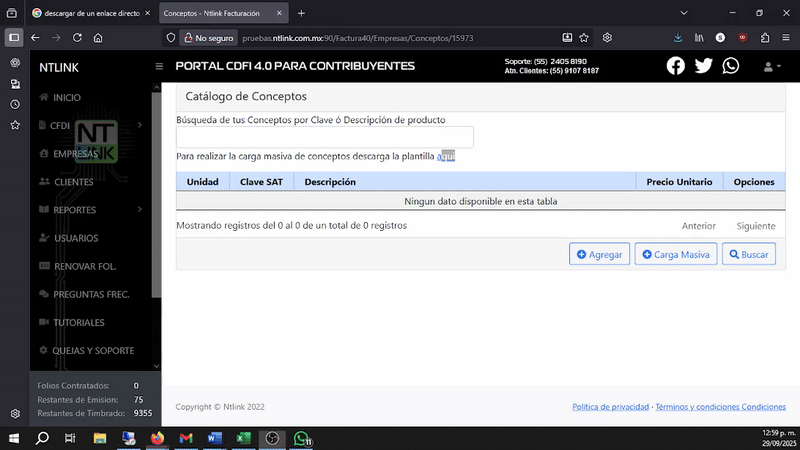Open Términos y condiciones link

point(720,407)
